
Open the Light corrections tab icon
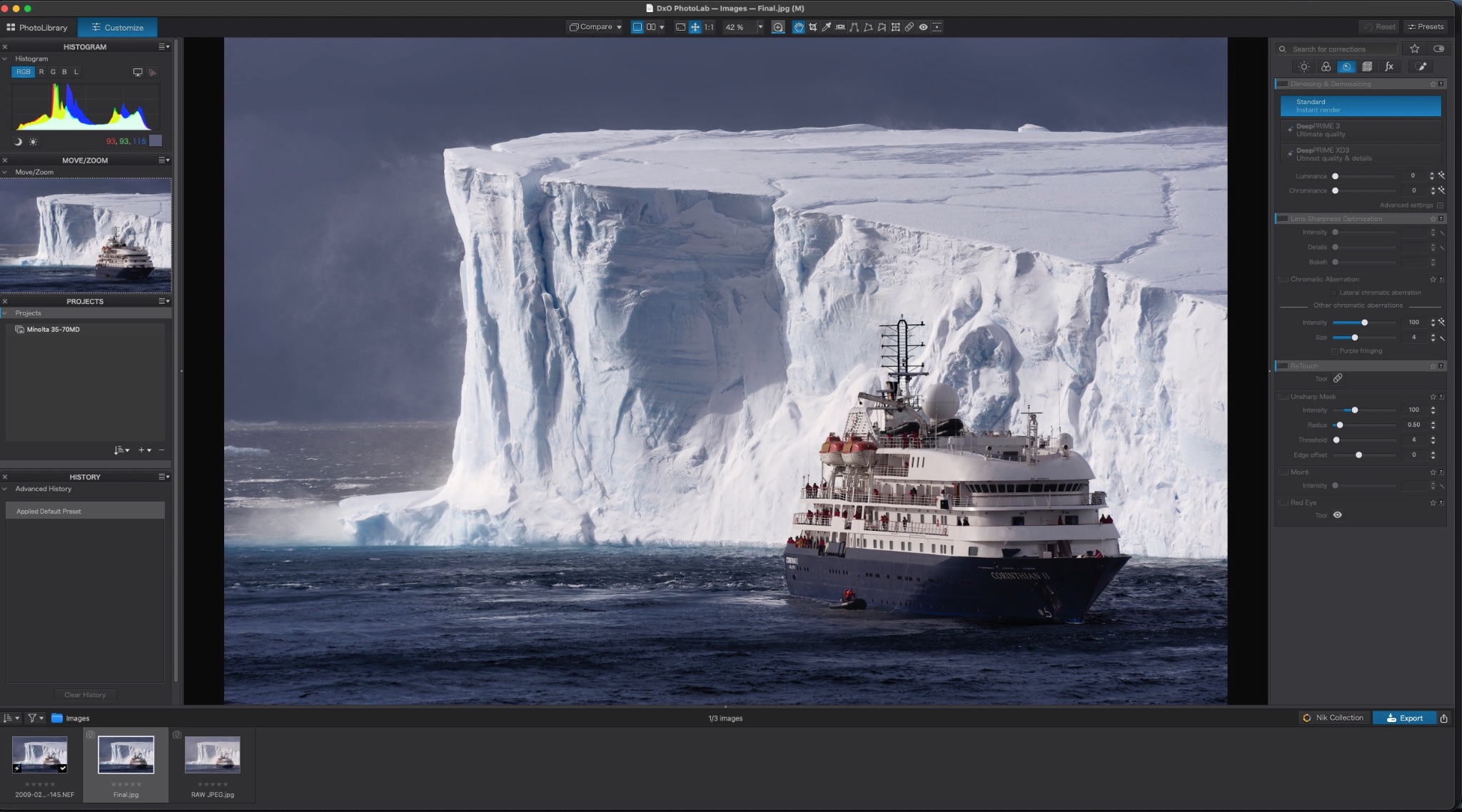[1304, 66]
